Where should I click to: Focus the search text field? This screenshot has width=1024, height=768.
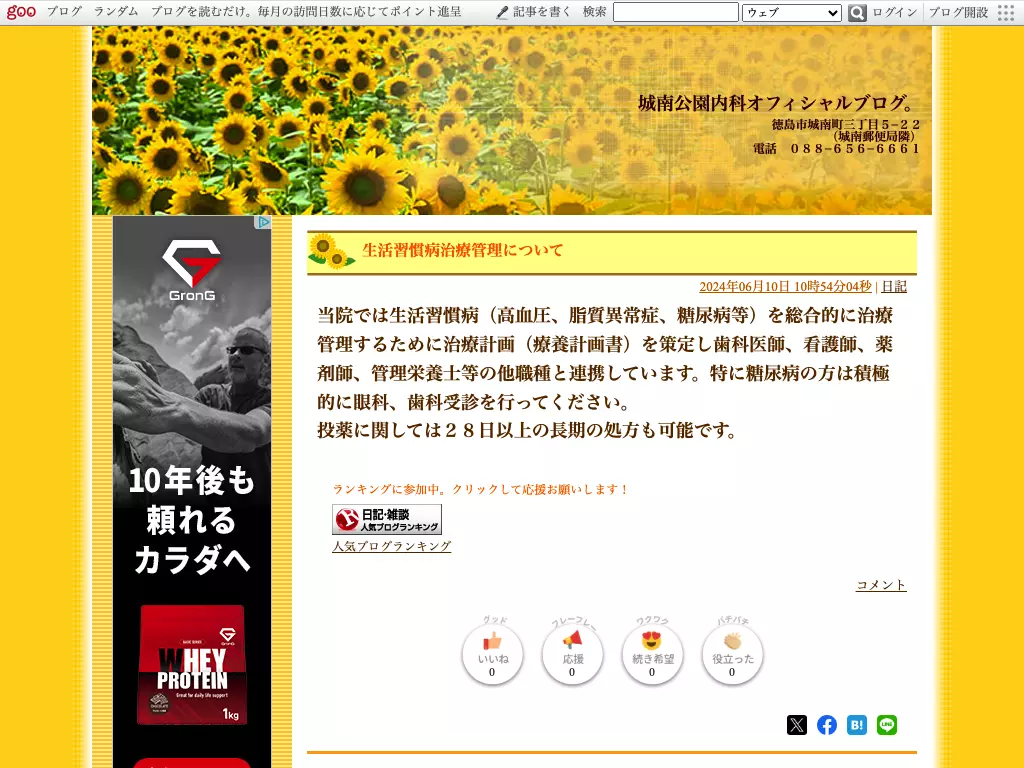pos(676,12)
